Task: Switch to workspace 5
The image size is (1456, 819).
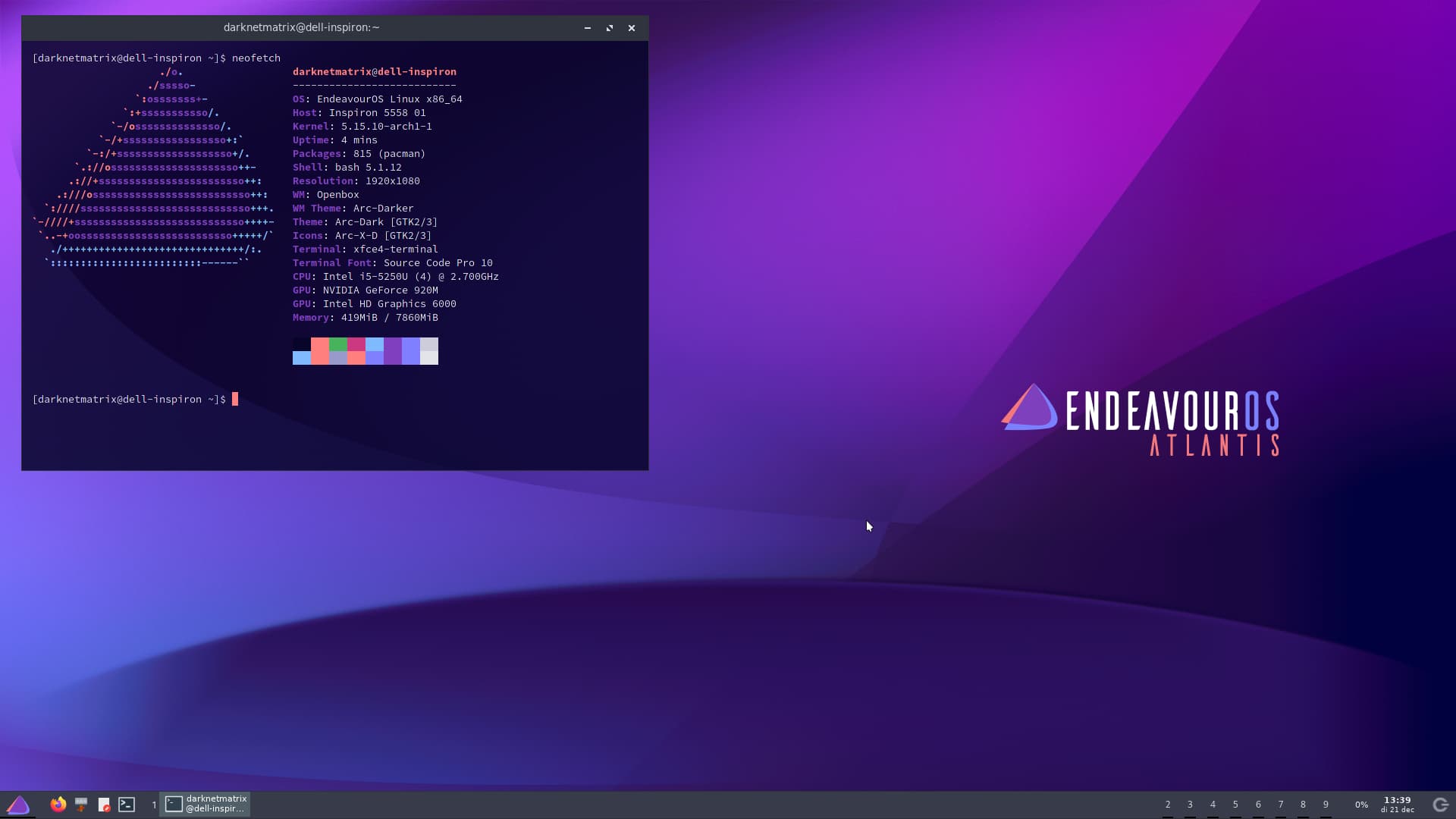Action: (1235, 805)
